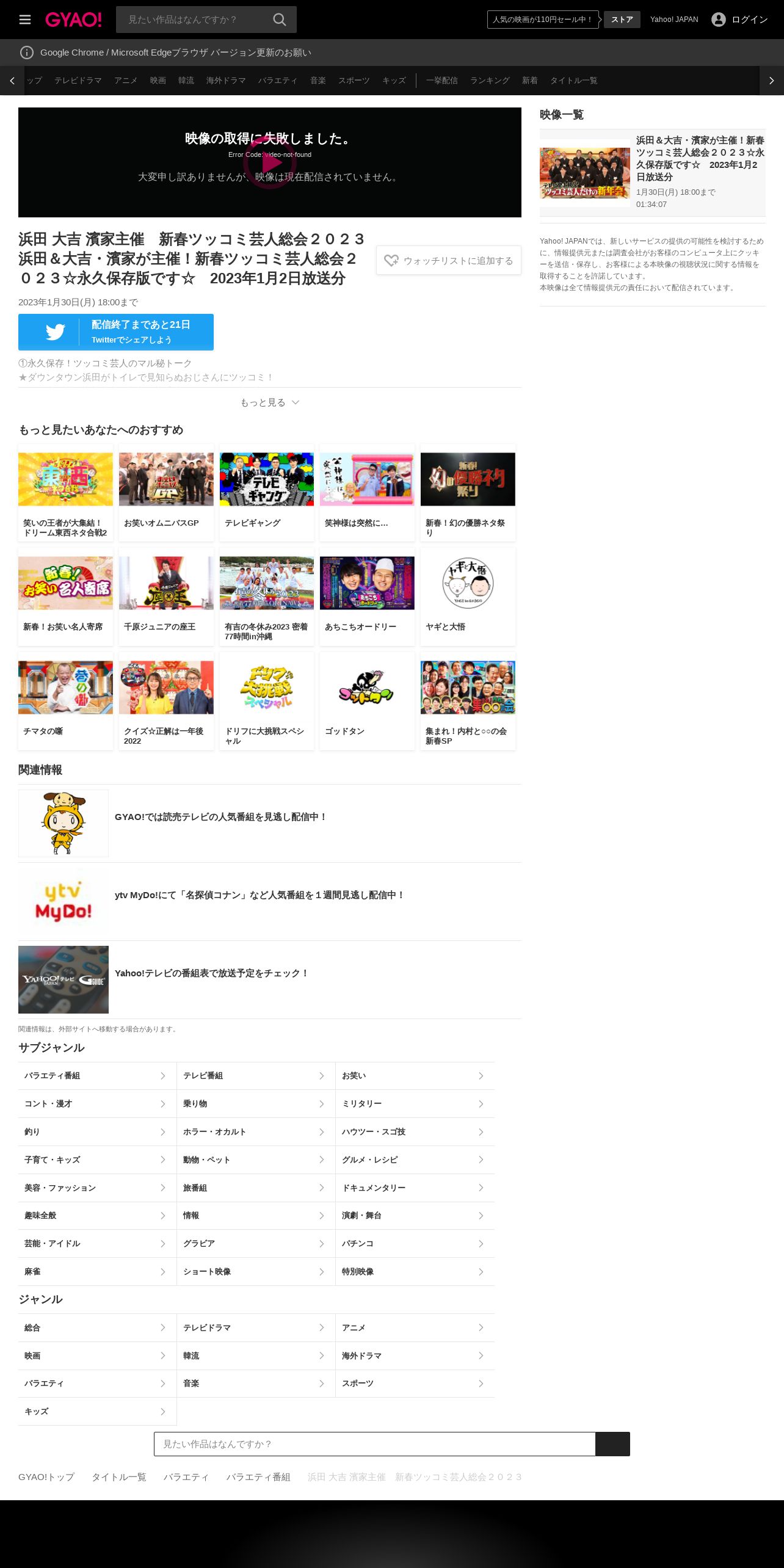Click the GYAO! logo
Screen dimensions: 784x1568
tap(73, 20)
